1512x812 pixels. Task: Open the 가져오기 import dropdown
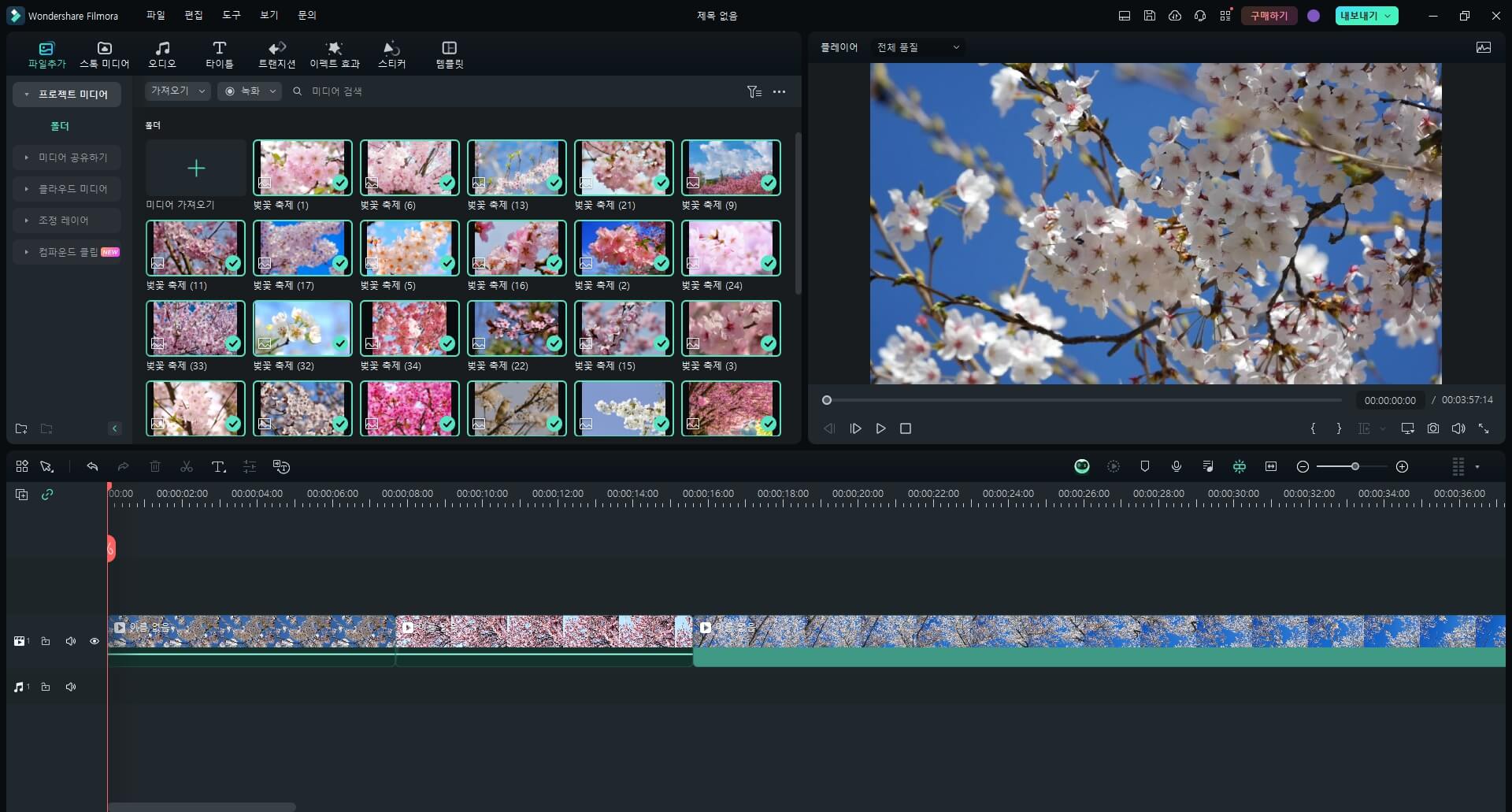coord(177,91)
